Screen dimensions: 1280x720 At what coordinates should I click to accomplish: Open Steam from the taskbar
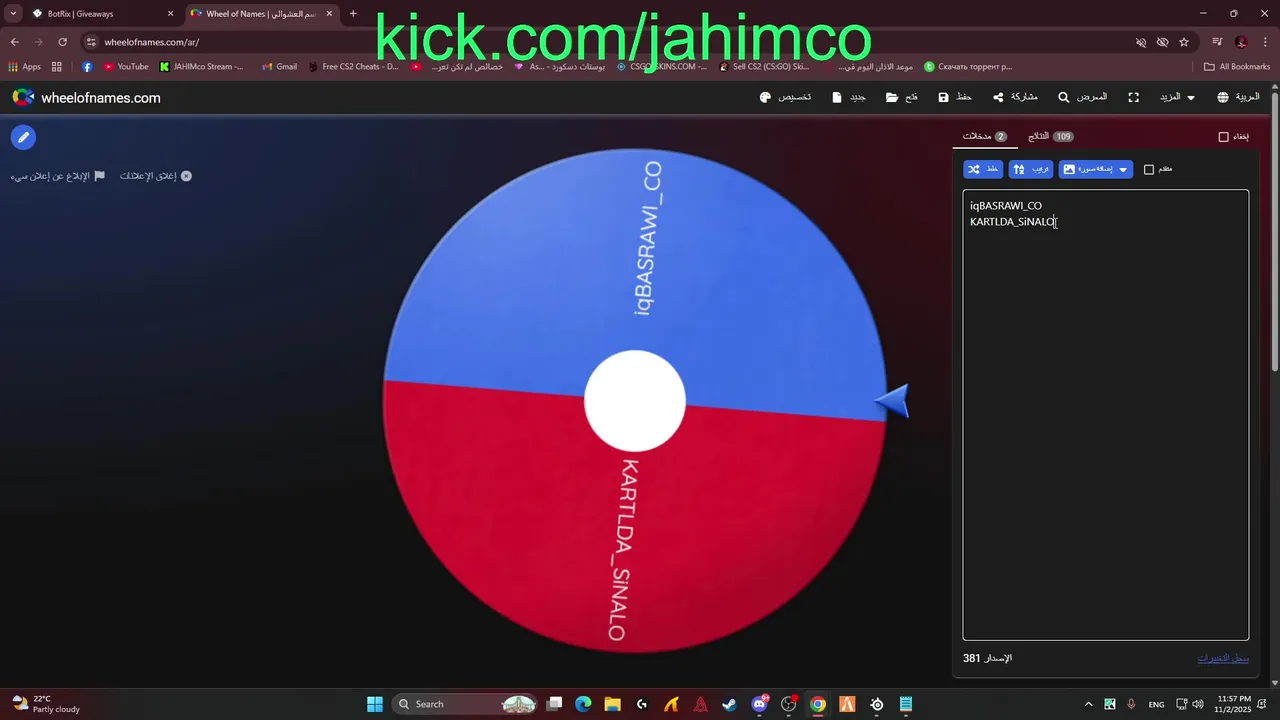(730, 704)
